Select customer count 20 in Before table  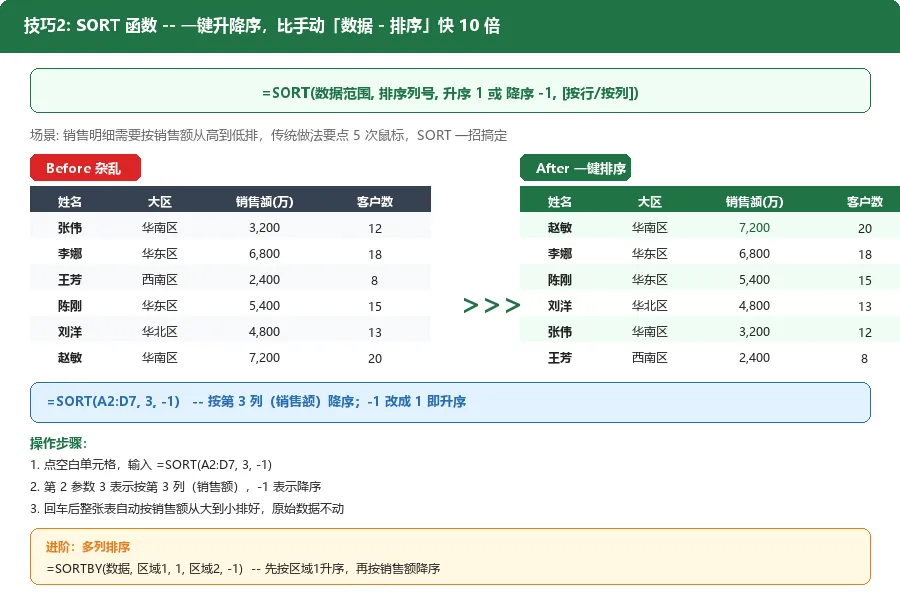(375, 358)
